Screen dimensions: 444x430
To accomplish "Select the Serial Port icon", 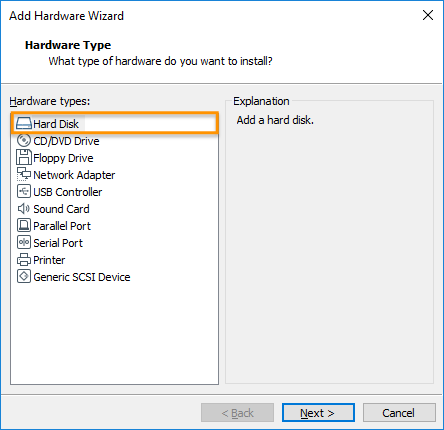I will [x=24, y=243].
